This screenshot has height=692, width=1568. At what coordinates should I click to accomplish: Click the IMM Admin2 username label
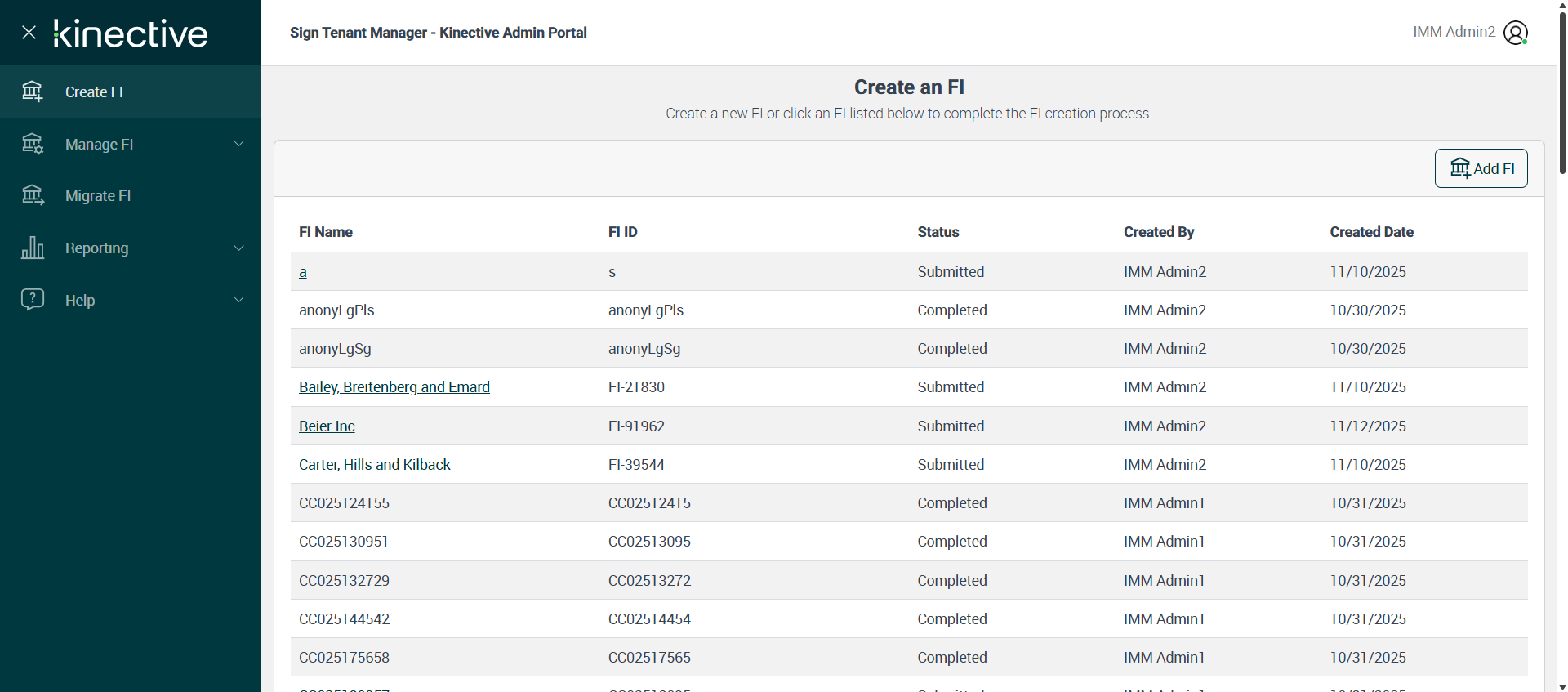(x=1454, y=32)
